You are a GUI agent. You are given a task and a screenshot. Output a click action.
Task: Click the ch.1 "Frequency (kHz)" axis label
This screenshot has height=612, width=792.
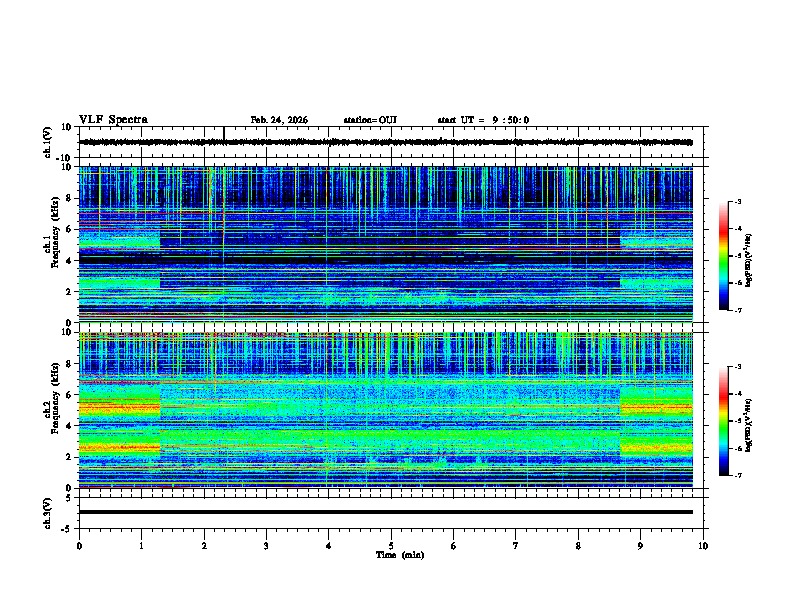coord(55,232)
